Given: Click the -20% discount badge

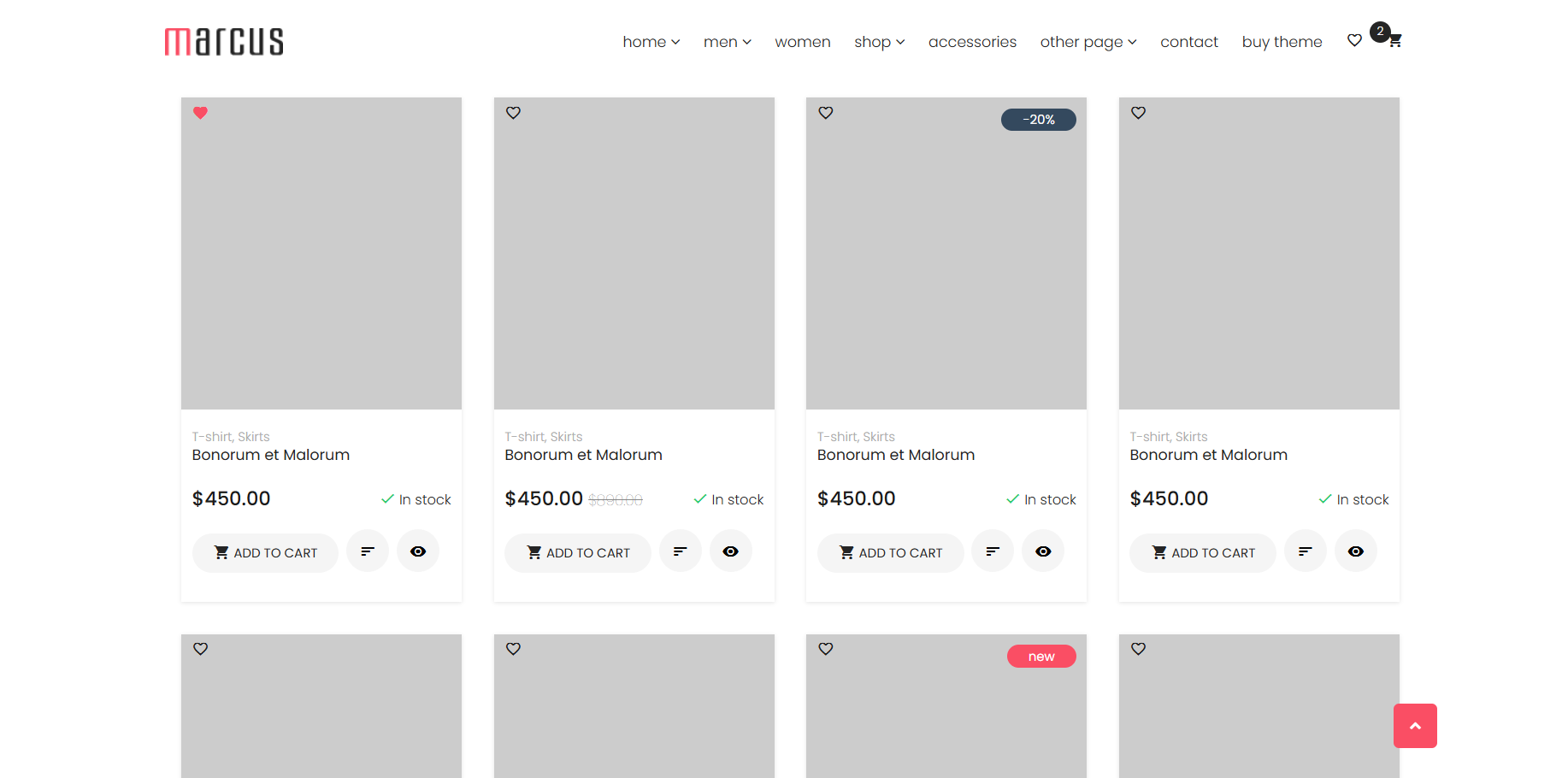Looking at the screenshot, I should point(1038,119).
